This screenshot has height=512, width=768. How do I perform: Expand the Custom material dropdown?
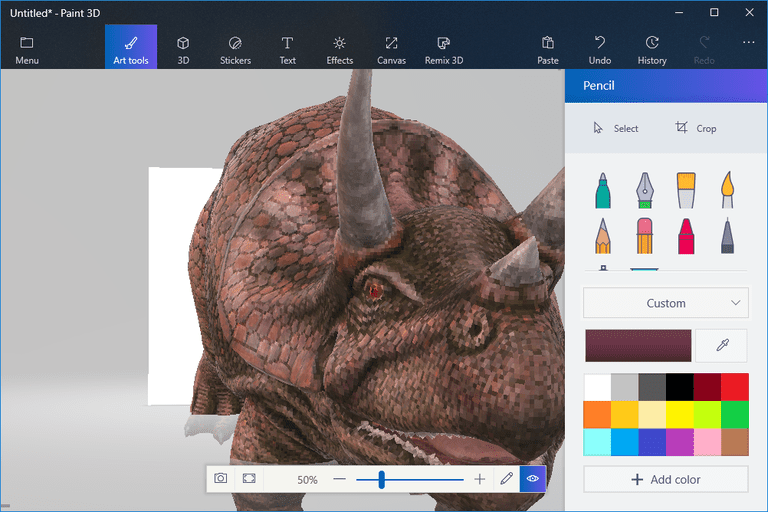tap(666, 303)
